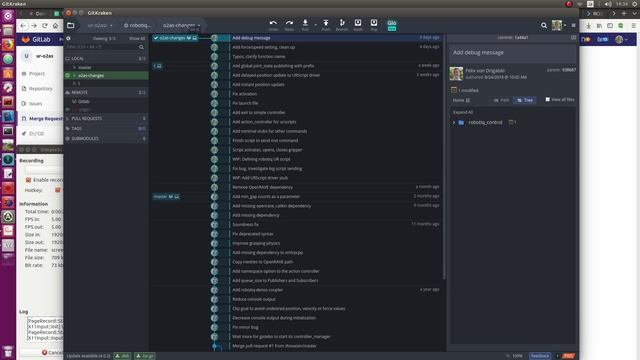Screen dimensions: 640x360
Task: Toggle the View all files checkbox
Action: click(x=548, y=100)
